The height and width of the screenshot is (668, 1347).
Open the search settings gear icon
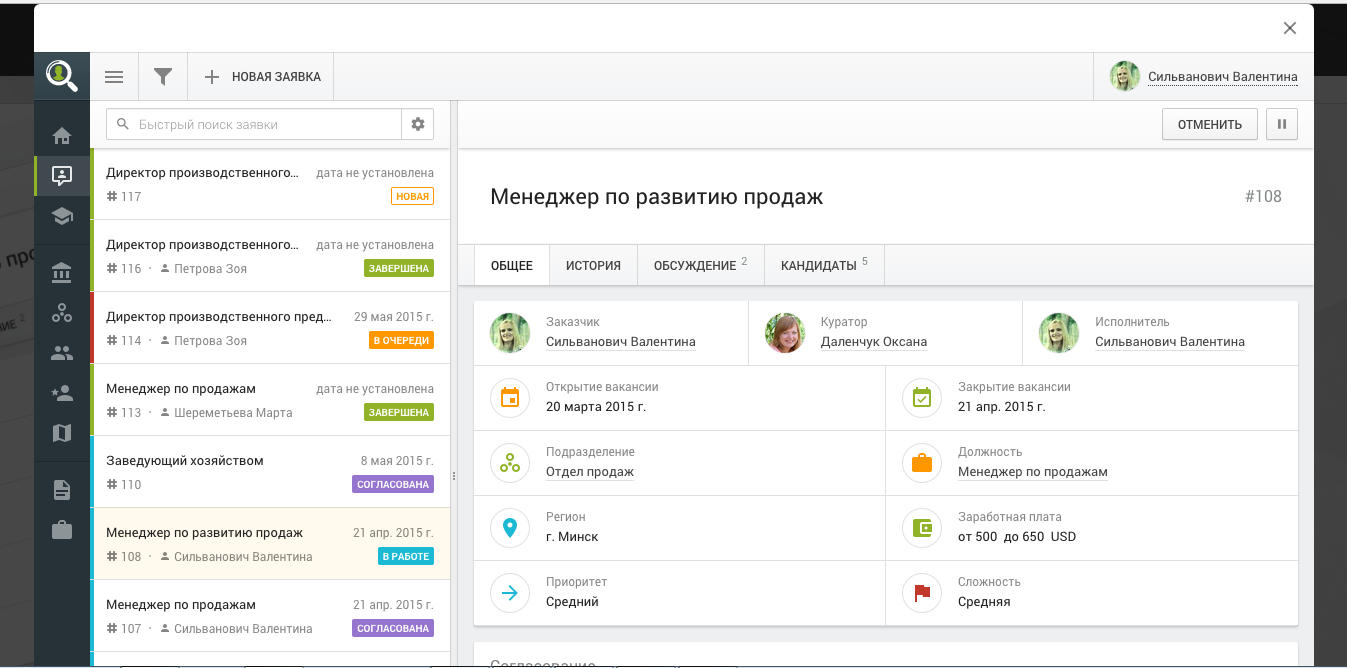pos(418,124)
